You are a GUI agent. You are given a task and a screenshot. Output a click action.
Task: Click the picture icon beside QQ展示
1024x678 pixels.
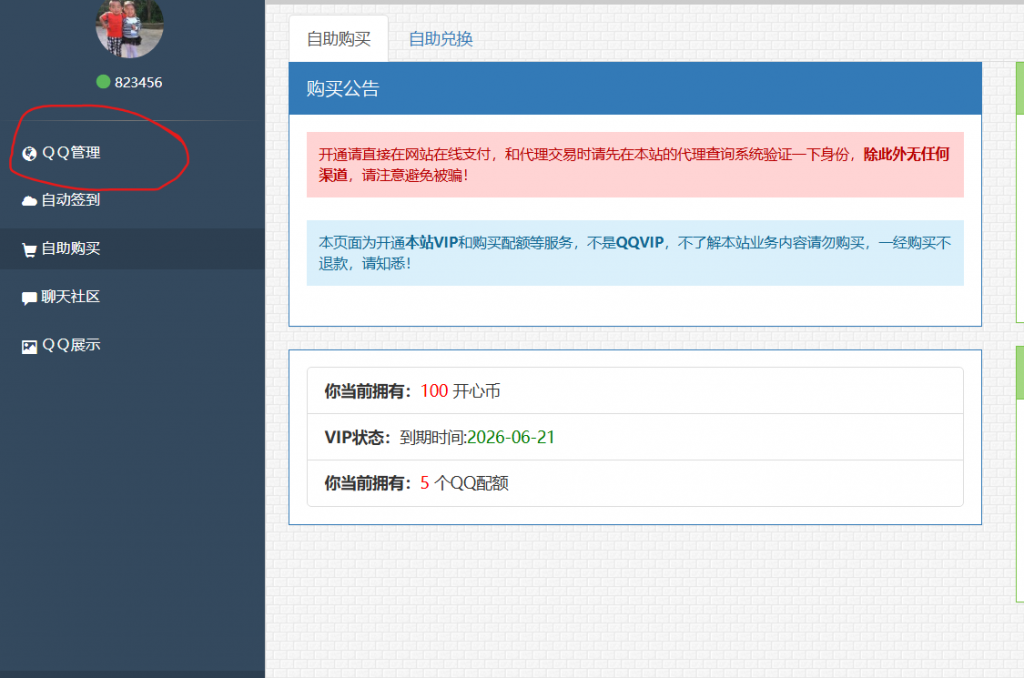[x=29, y=346]
